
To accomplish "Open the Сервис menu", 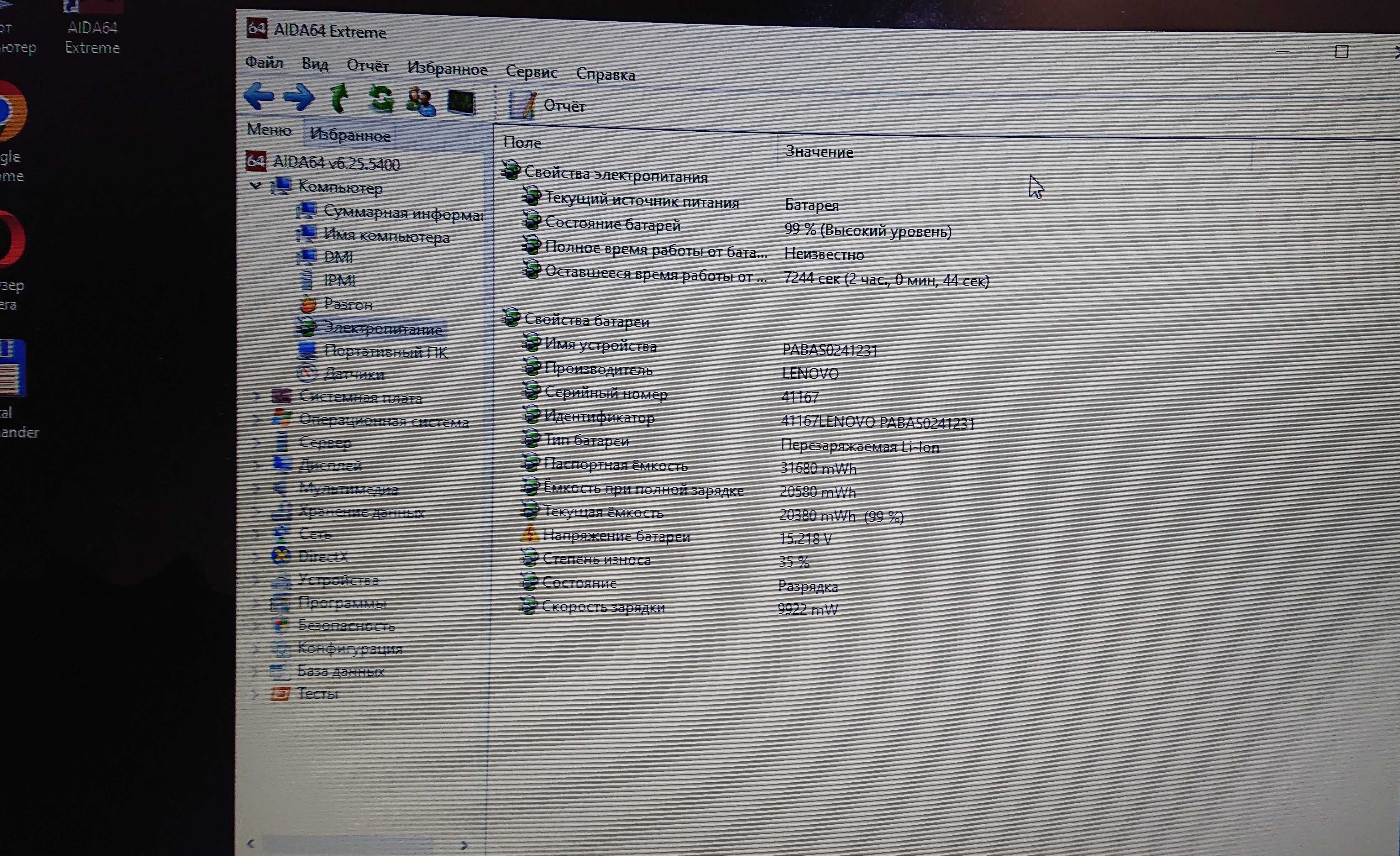I will point(531,72).
